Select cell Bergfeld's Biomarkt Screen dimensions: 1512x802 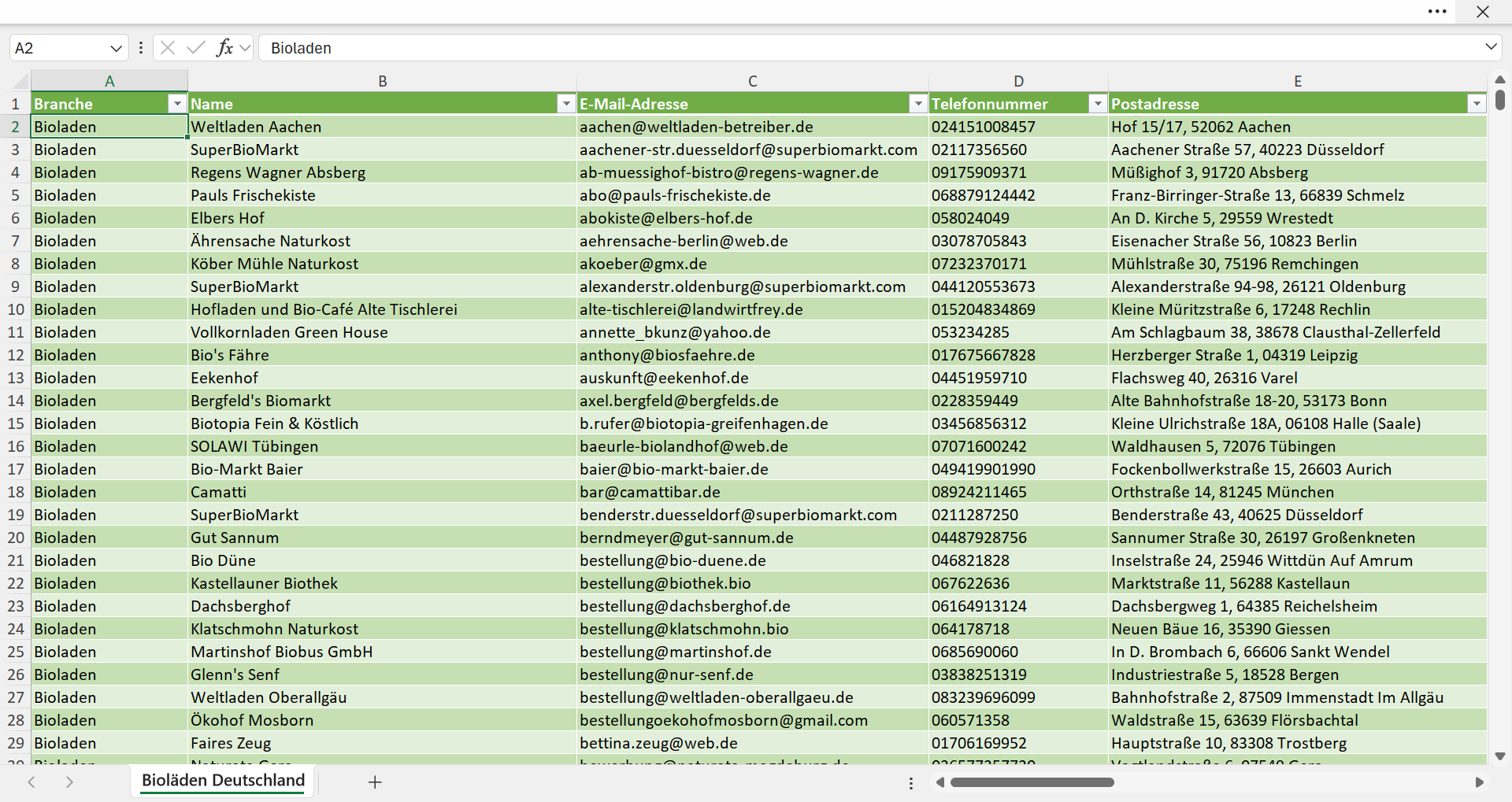(383, 401)
